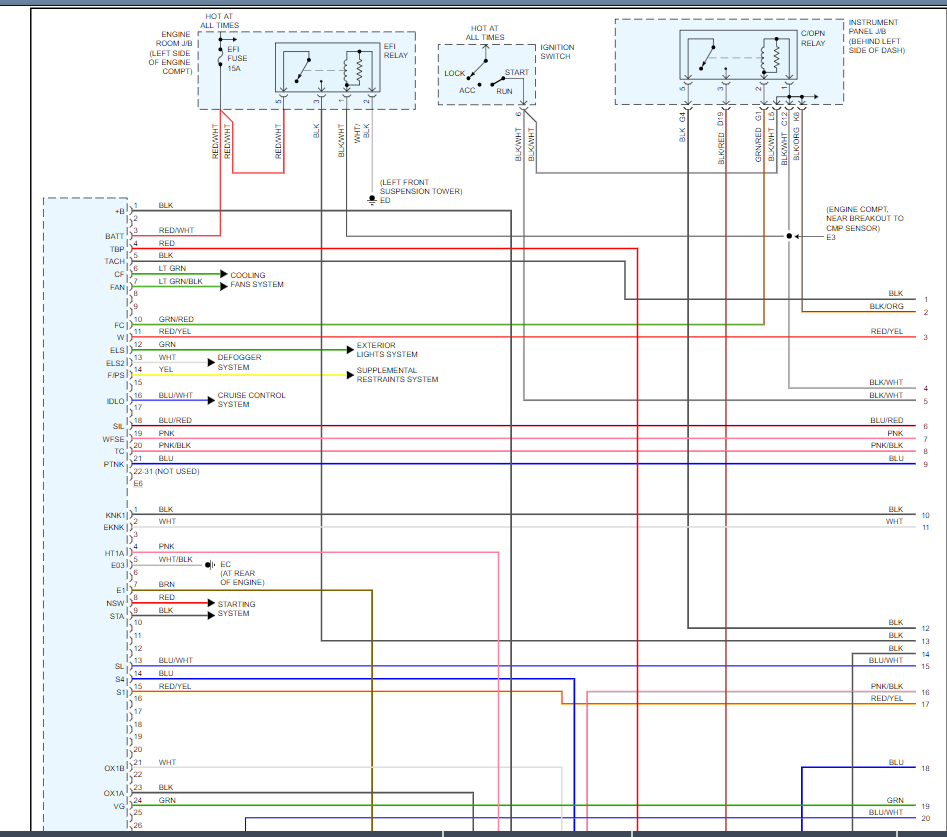The image size is (947, 837).
Task: Select the BATT terminal label
Action: pos(114,236)
